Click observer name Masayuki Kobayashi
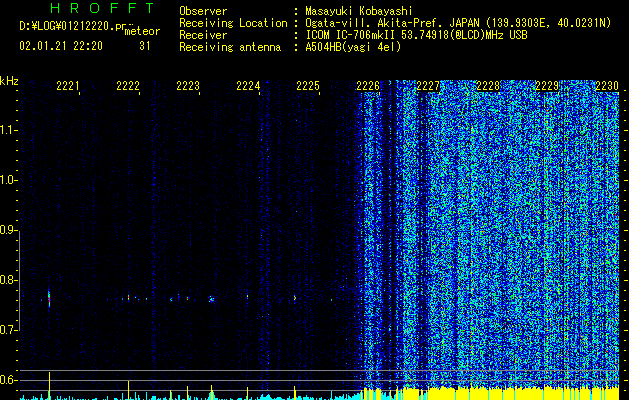Image resolution: width=629 pixels, height=400 pixels. pos(359,11)
